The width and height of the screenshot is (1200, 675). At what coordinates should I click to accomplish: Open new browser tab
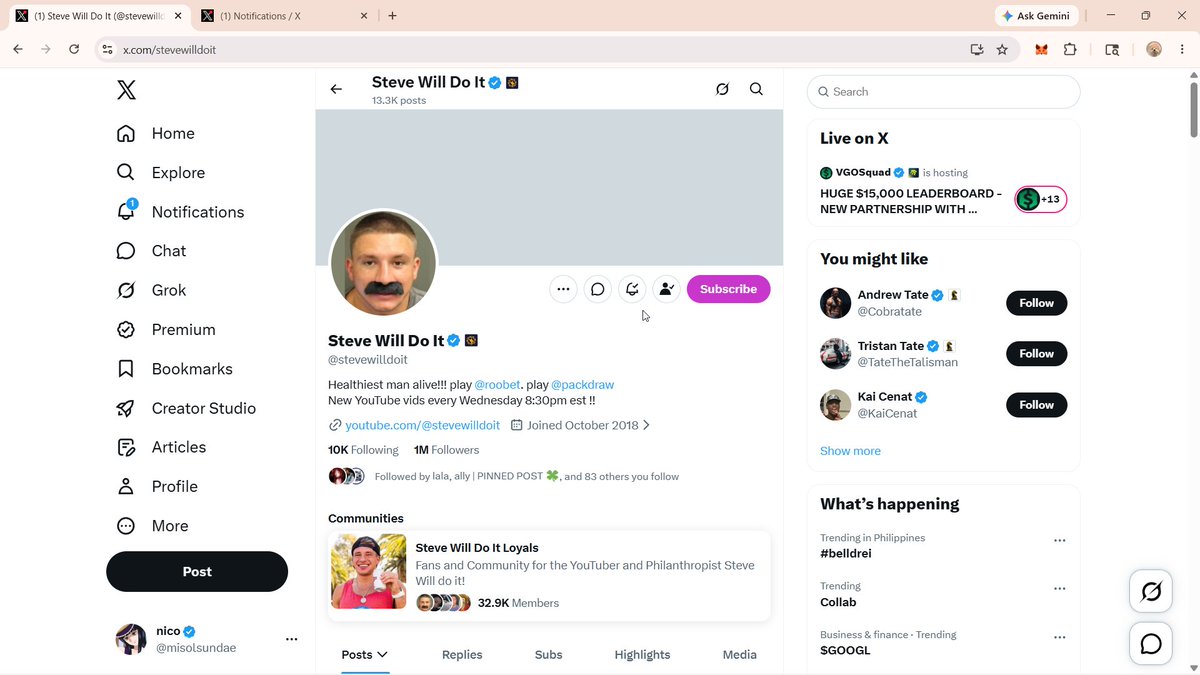click(392, 16)
